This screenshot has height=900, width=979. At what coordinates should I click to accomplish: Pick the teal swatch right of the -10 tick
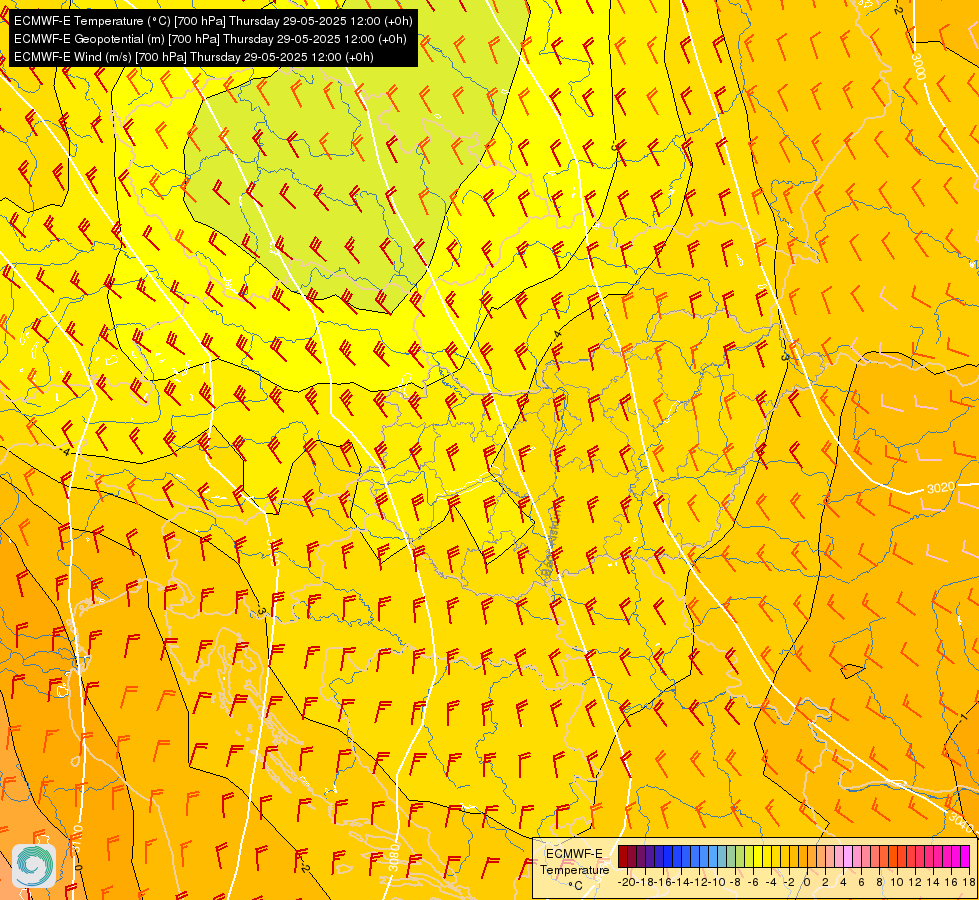pyautogui.click(x=722, y=856)
